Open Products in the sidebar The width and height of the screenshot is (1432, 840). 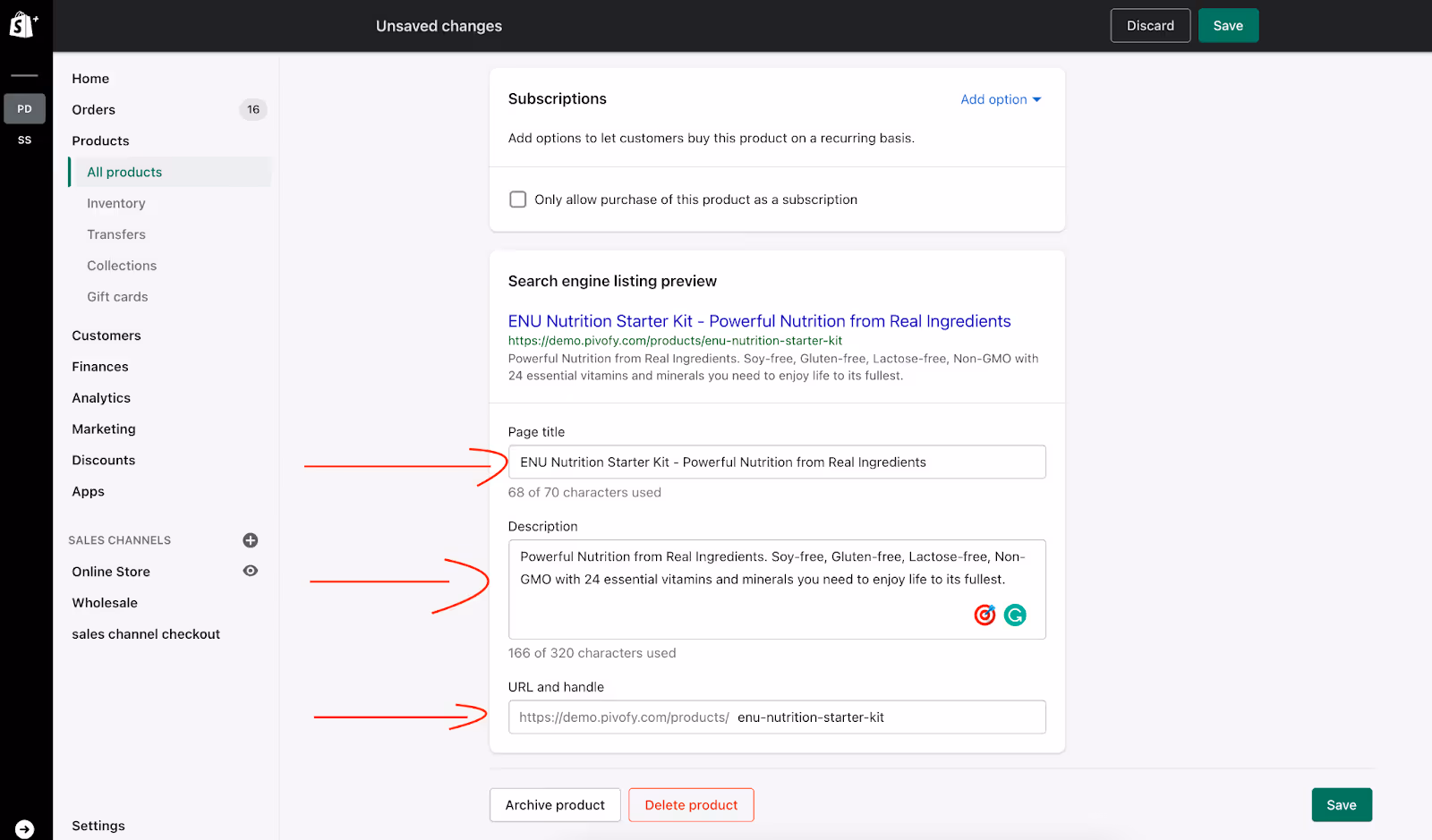click(100, 141)
